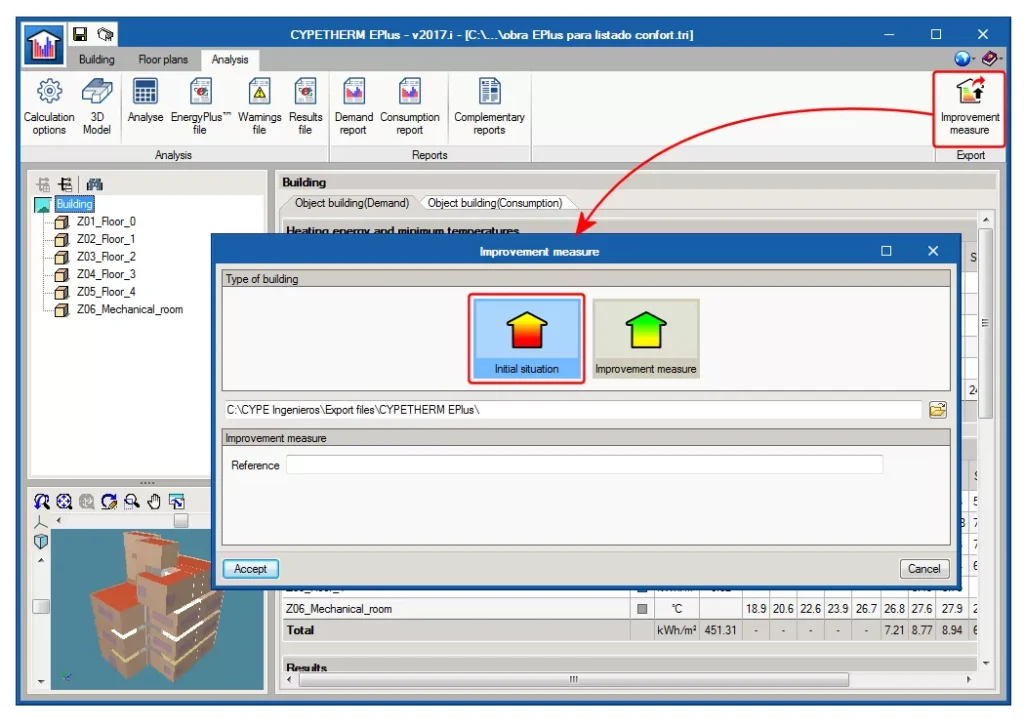Open the Object building(Consumption) tab

[494, 203]
